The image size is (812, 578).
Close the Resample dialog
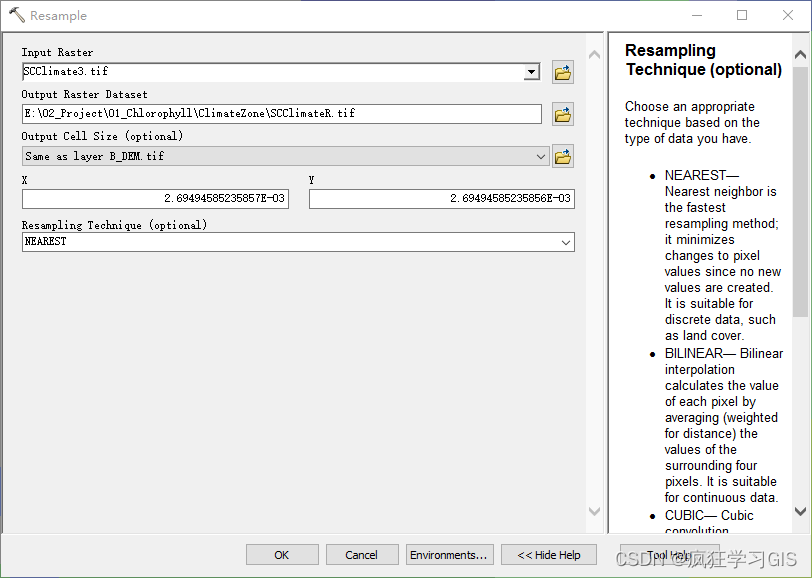788,15
